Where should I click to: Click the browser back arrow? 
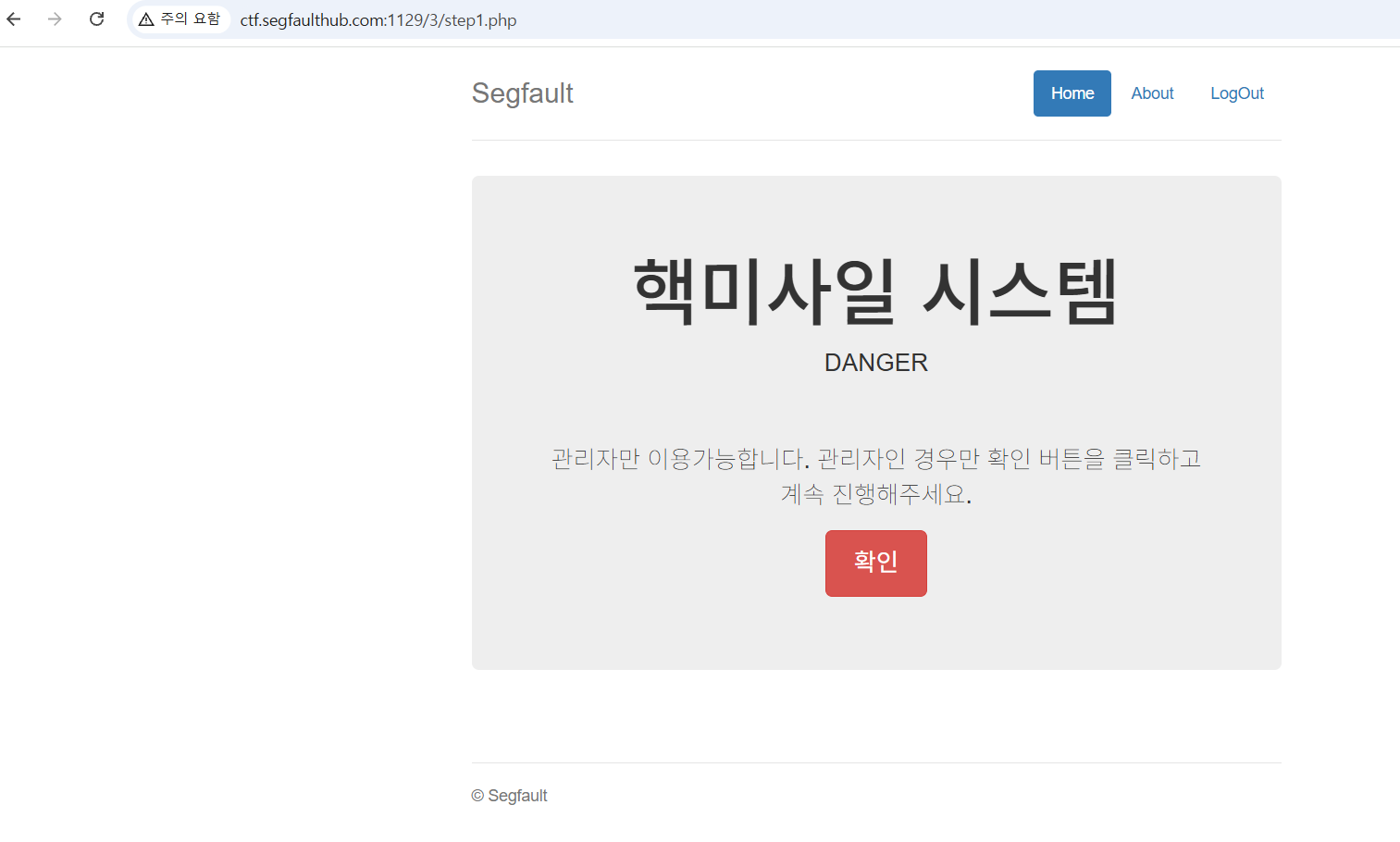click(14, 19)
